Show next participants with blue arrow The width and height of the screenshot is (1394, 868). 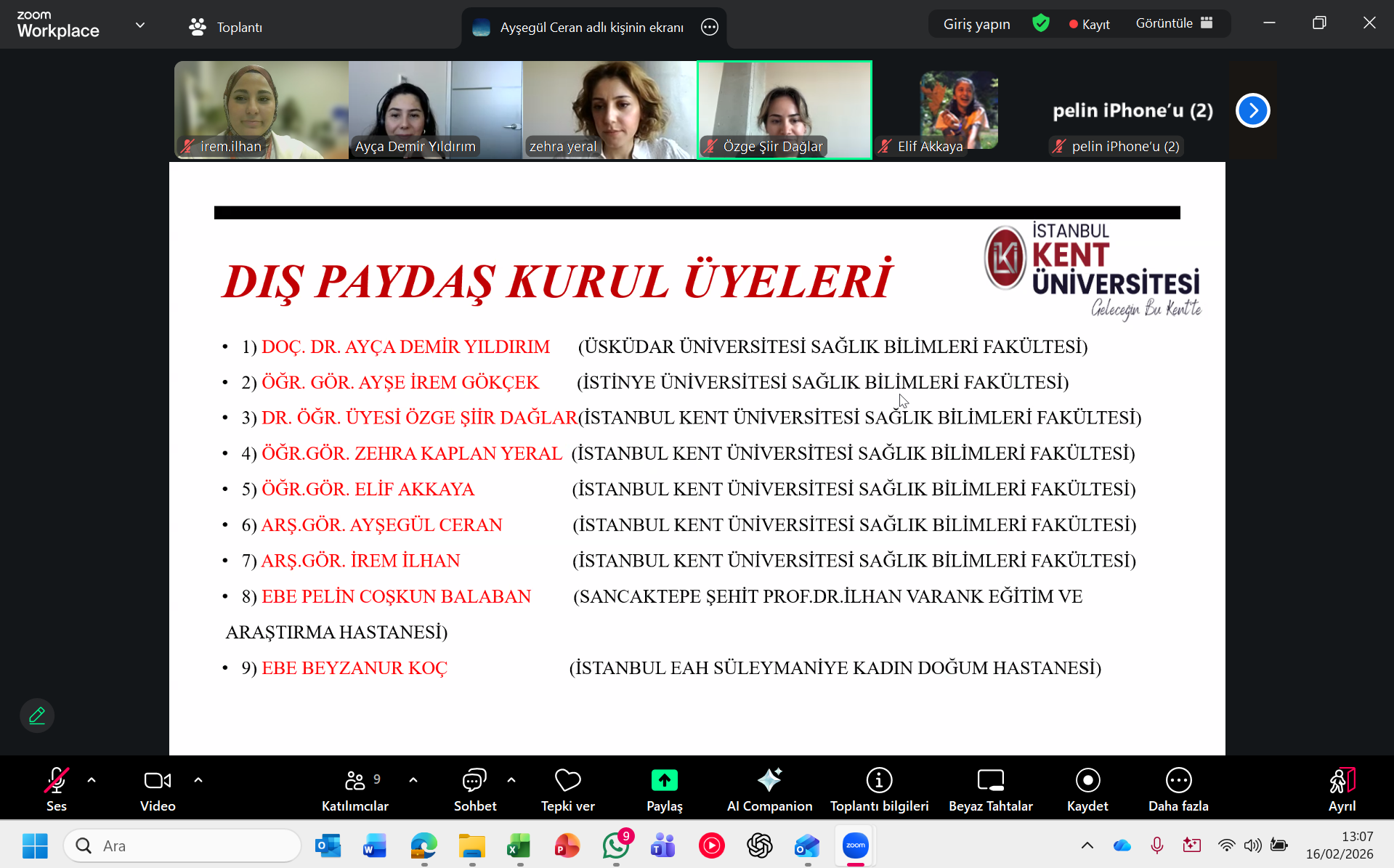click(x=1252, y=110)
